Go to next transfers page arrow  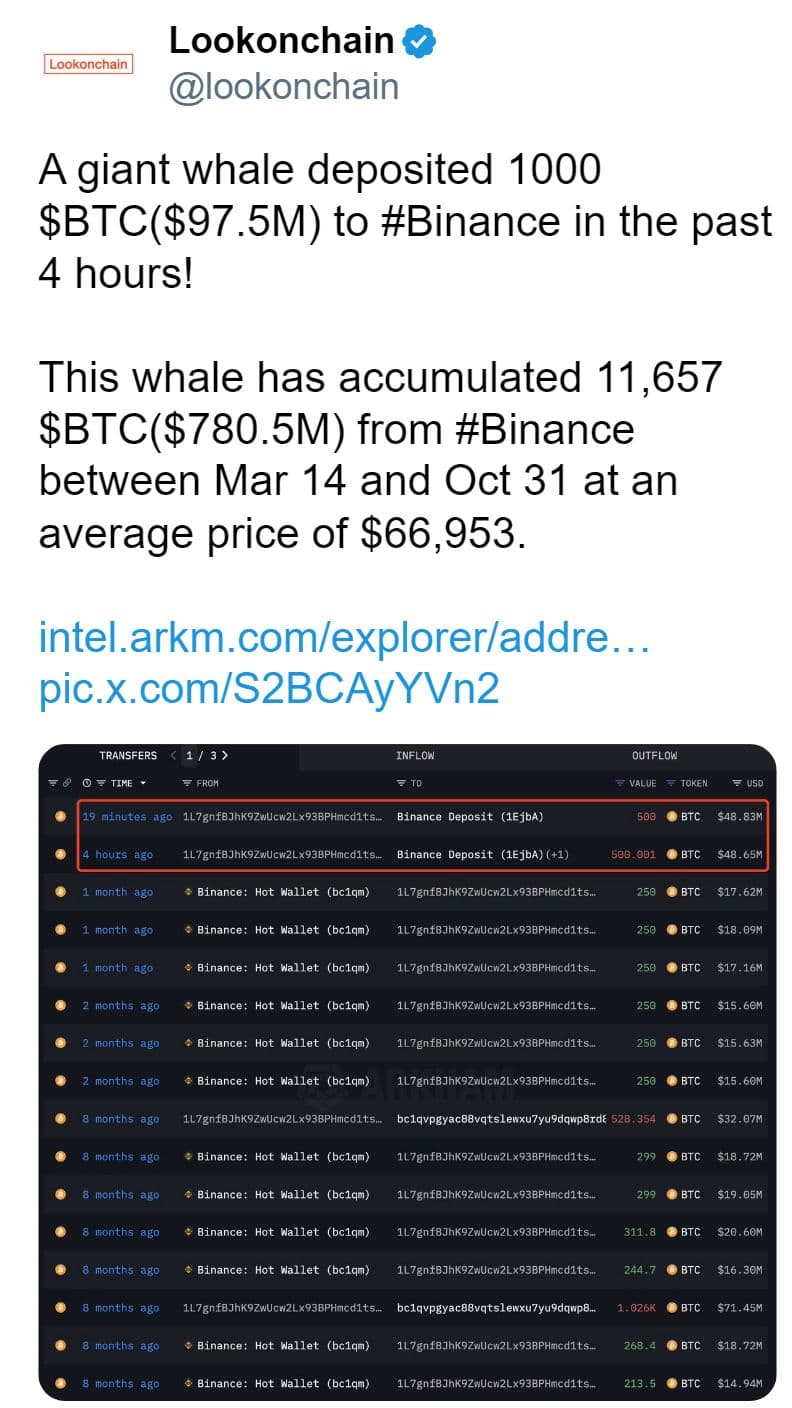(x=225, y=755)
